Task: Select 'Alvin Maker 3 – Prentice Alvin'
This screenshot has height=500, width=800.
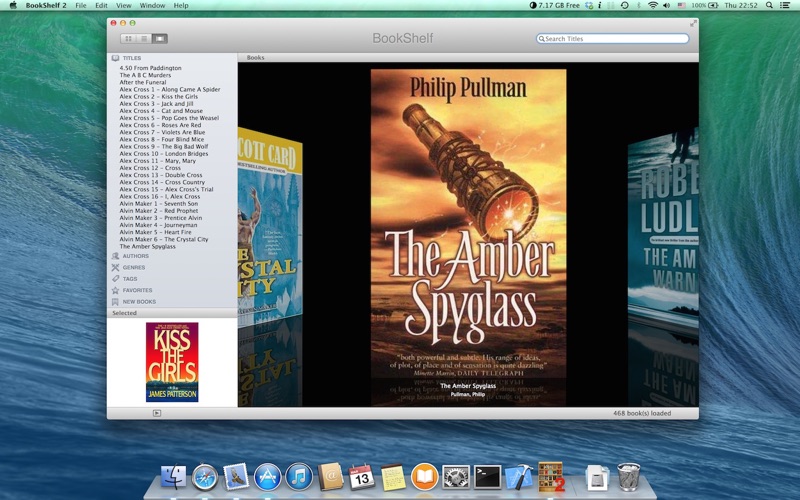Action: (161, 218)
